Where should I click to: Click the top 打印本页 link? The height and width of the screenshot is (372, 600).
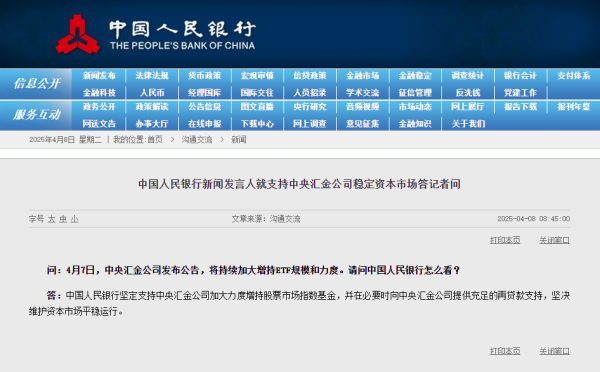pyautogui.click(x=505, y=240)
